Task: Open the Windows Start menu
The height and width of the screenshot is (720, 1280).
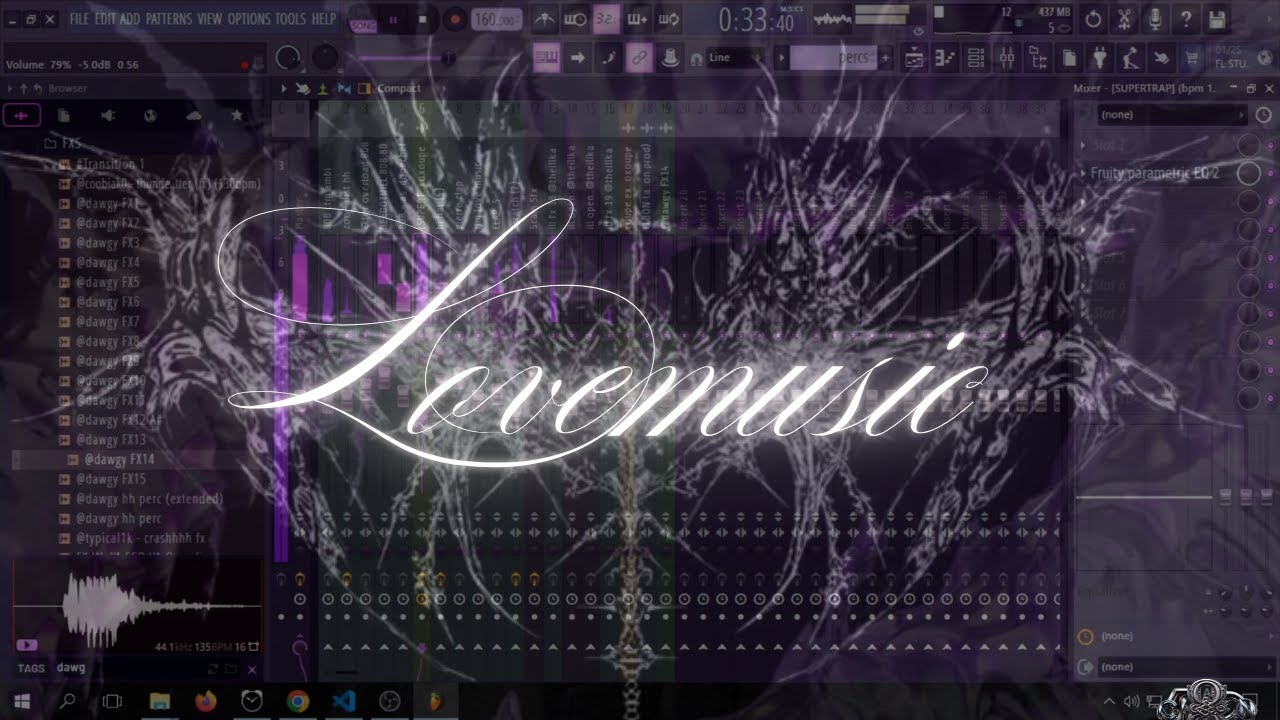Action: [x=22, y=701]
